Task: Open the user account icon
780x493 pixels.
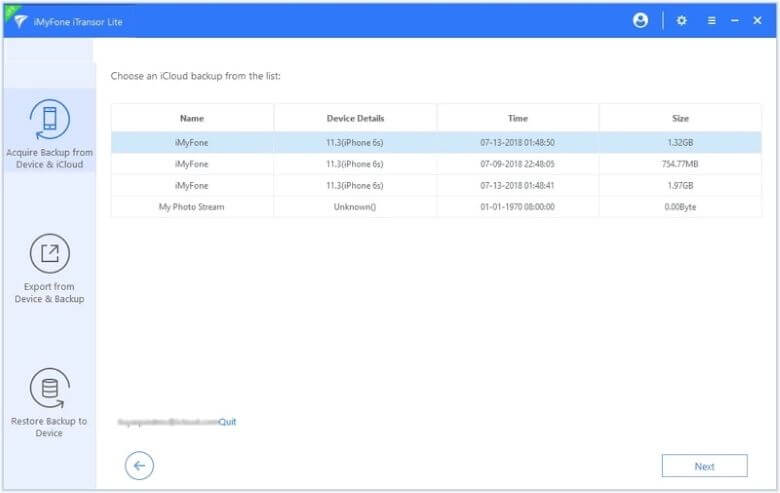Action: pos(640,20)
